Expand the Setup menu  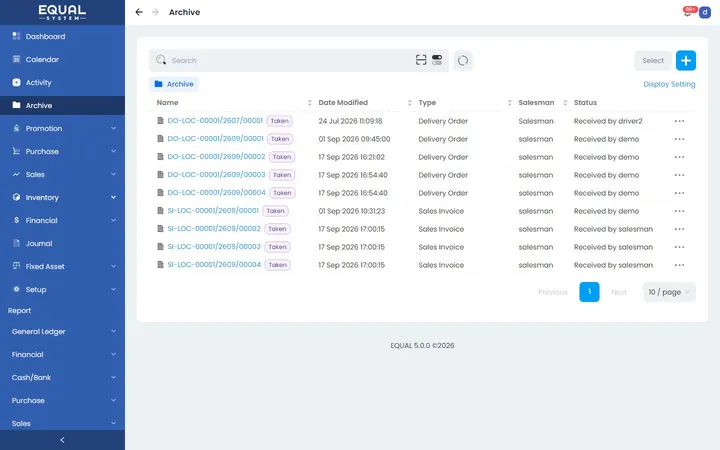pos(62,289)
